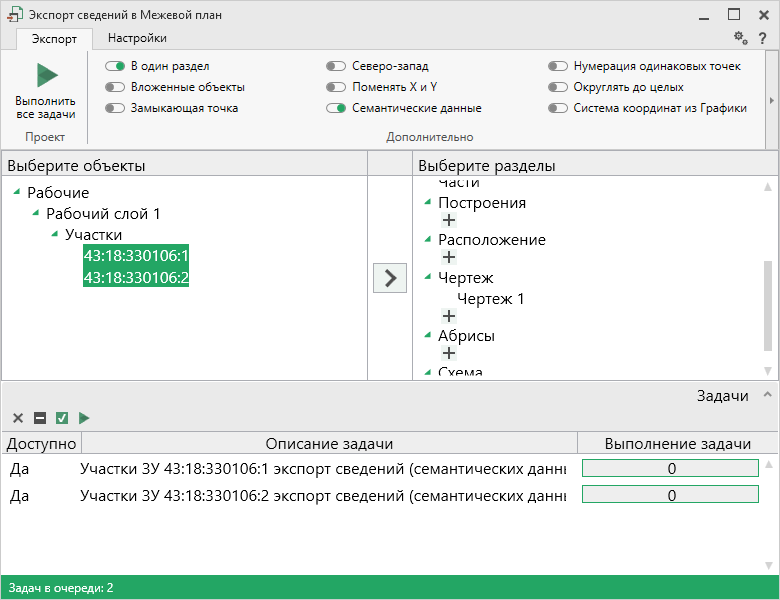
Task: Click Описание задачи column header
Action: point(329,443)
